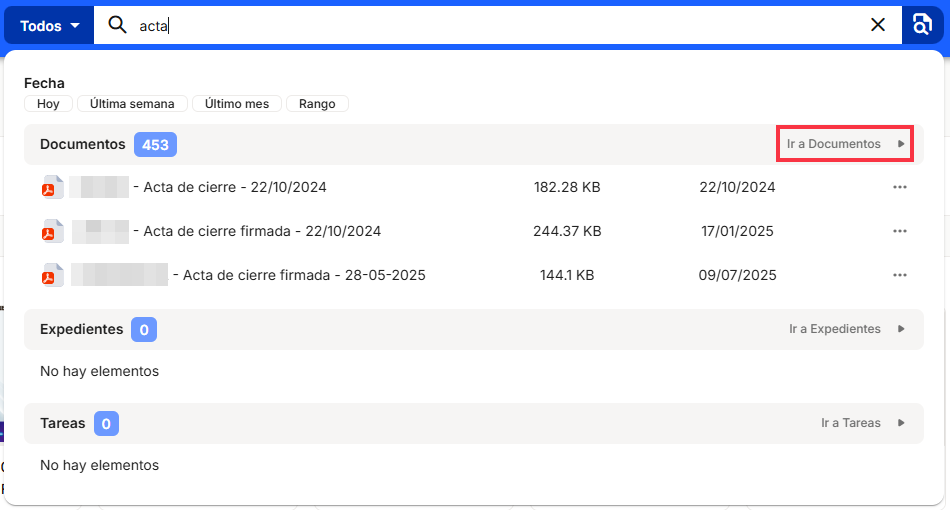Select the Rango date filter
Image resolution: width=950 pixels, height=510 pixels.
pyautogui.click(x=317, y=104)
